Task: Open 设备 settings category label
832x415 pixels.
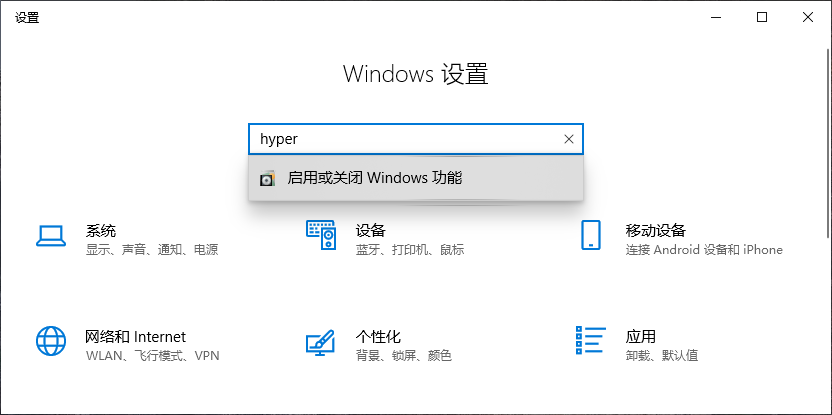Action: coord(370,231)
